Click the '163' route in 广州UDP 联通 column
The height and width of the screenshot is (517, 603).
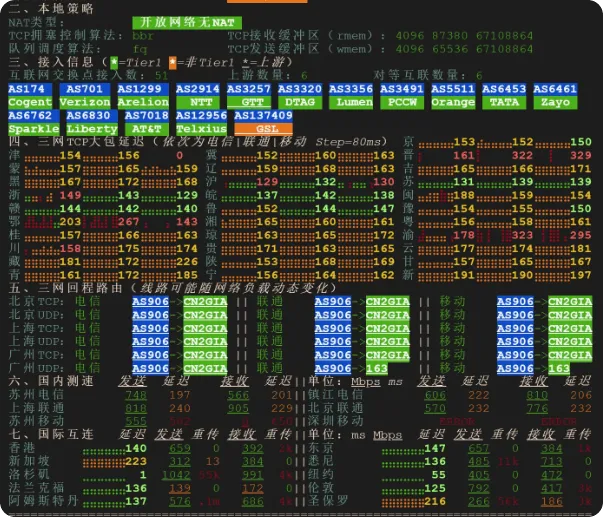click(376, 369)
